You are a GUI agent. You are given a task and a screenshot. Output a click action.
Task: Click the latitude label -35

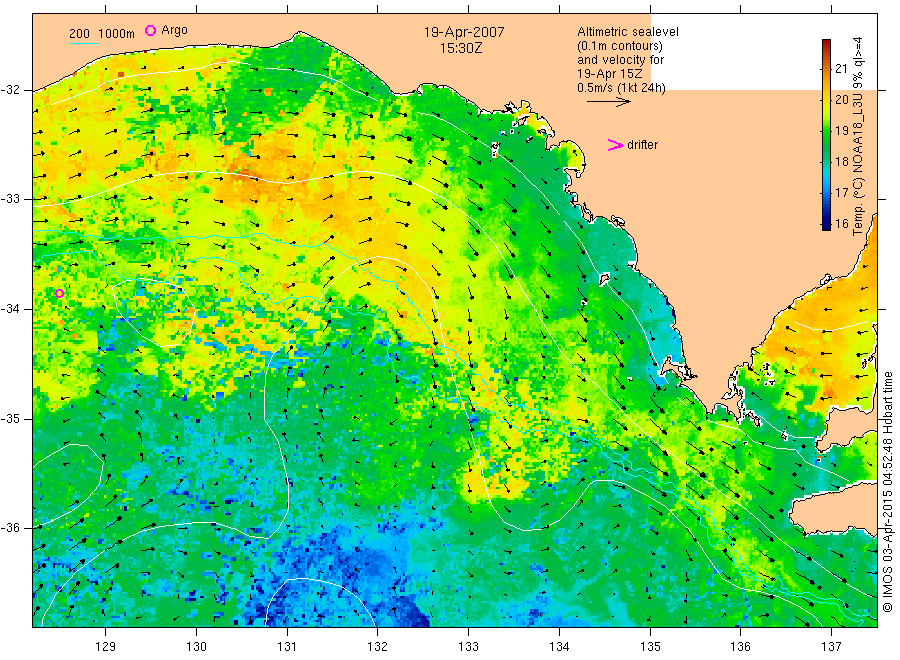tap(10, 418)
